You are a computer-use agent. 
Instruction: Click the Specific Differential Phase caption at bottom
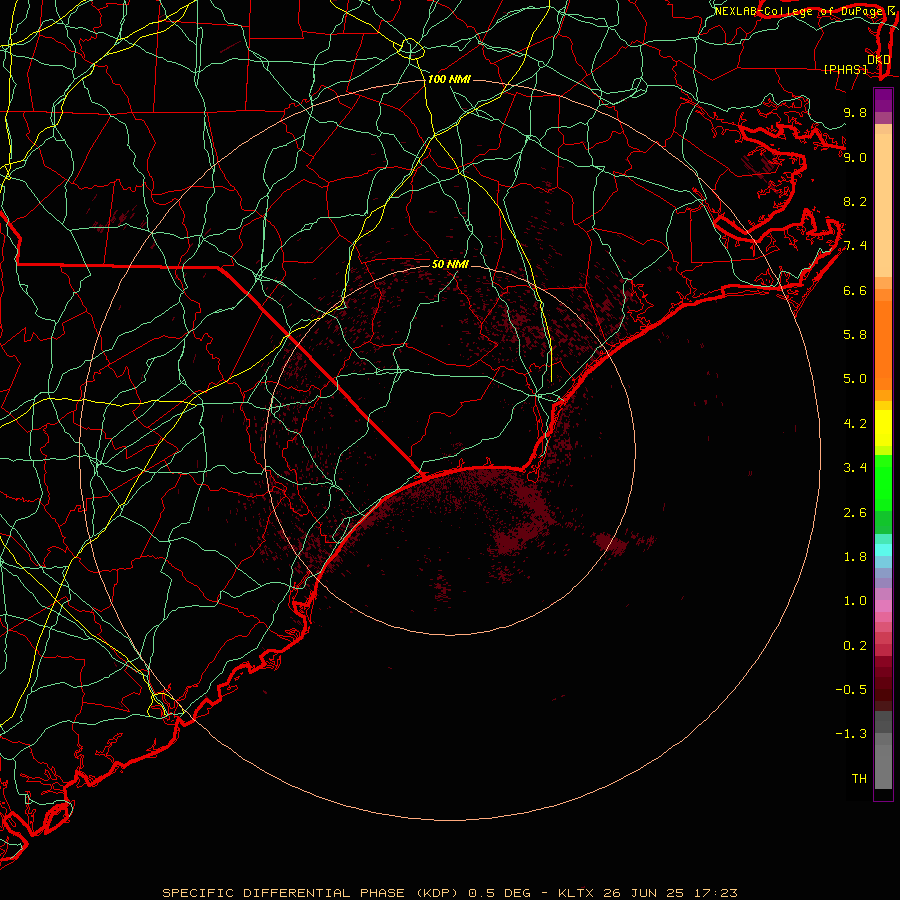tap(450, 893)
